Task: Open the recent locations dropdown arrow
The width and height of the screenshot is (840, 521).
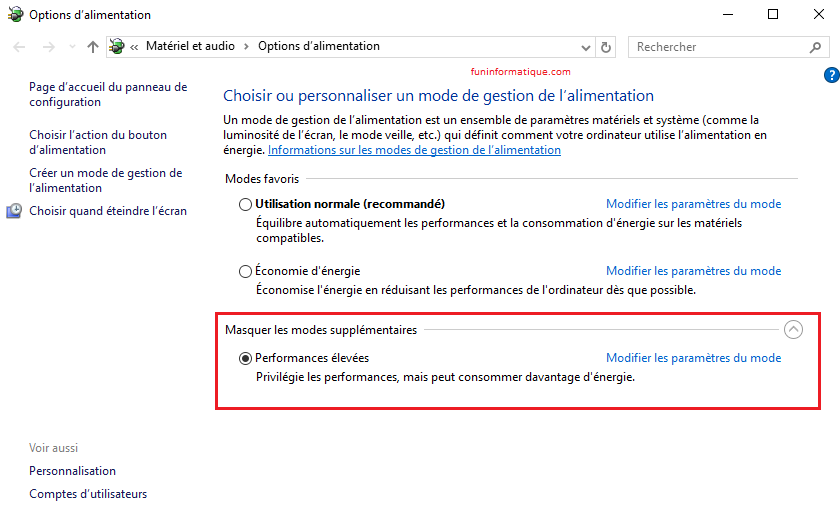Action: point(71,47)
